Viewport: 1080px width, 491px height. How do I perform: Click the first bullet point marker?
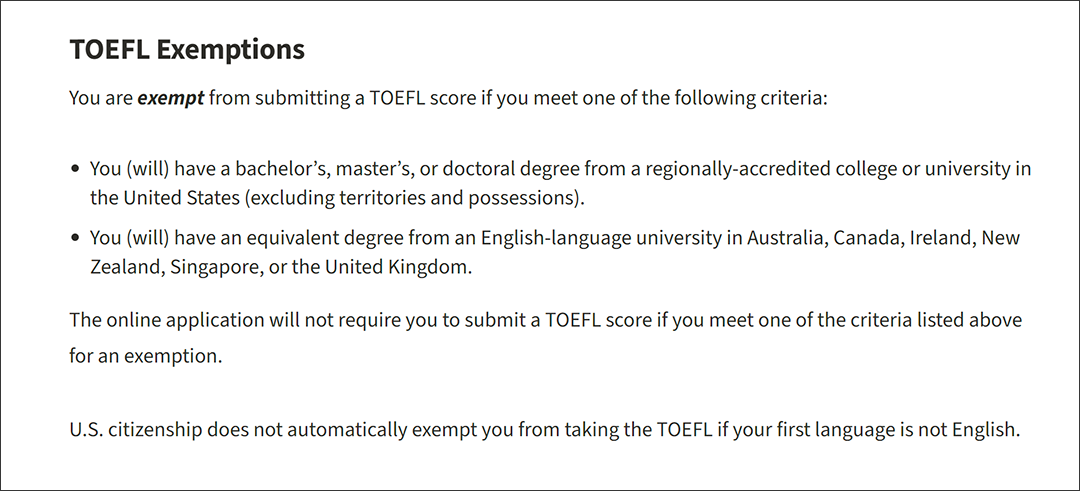[x=75, y=169]
